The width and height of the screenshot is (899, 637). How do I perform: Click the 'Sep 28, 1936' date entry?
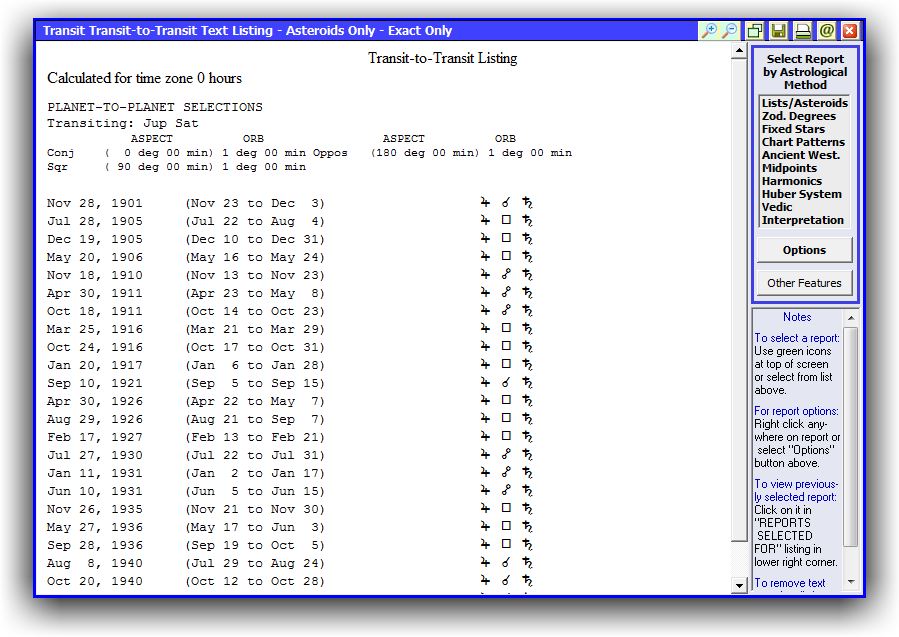coord(95,545)
